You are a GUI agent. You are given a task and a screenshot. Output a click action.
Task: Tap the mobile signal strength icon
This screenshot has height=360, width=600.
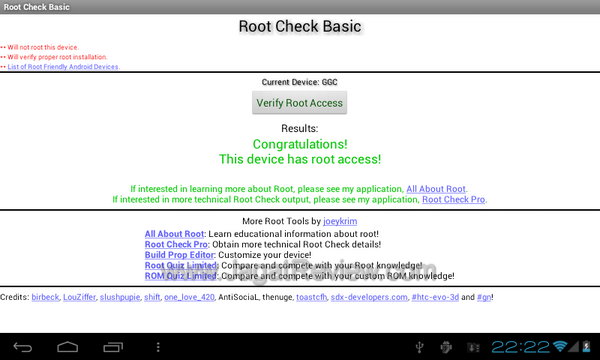[x=574, y=347]
